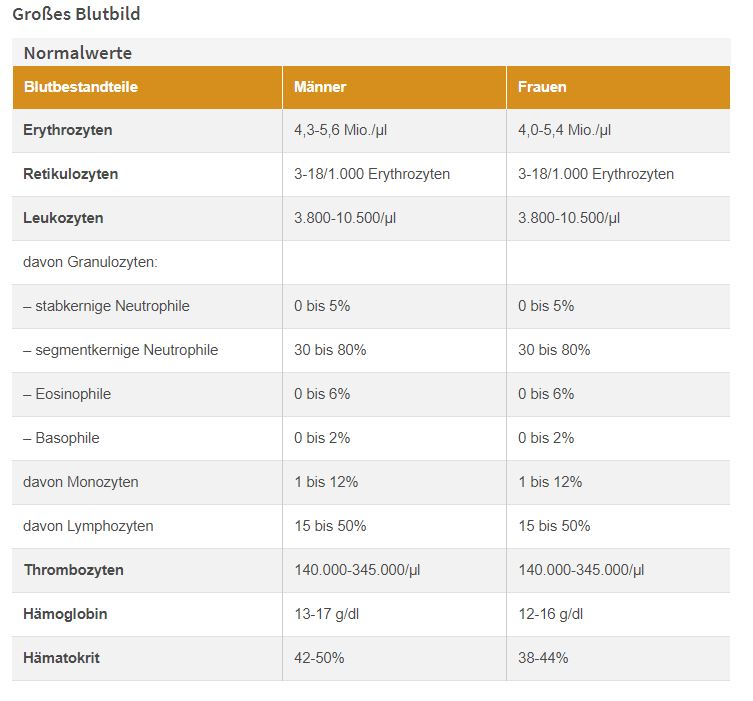Click the Retikulozyten row label
This screenshot has width=753, height=701.
(x=71, y=174)
